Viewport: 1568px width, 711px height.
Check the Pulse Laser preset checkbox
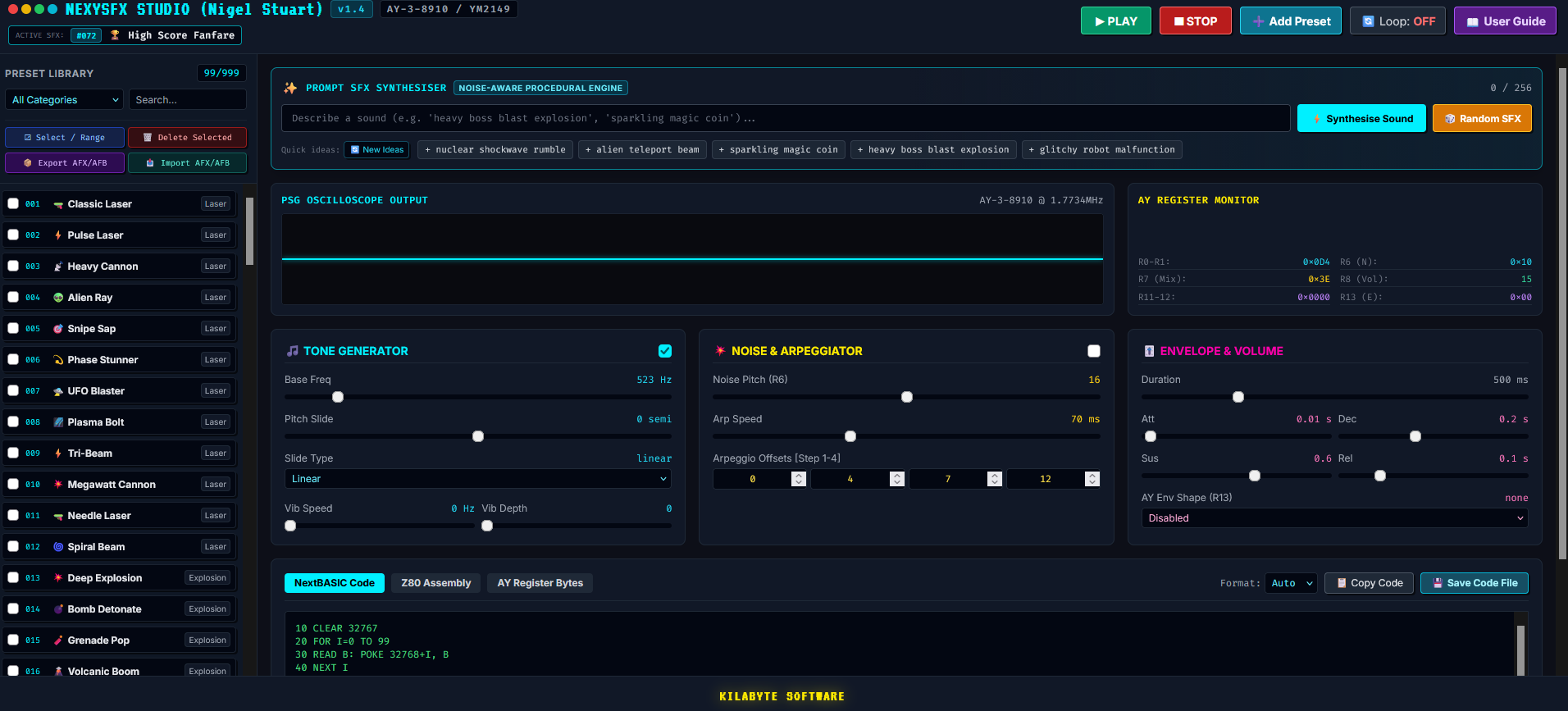click(x=13, y=235)
